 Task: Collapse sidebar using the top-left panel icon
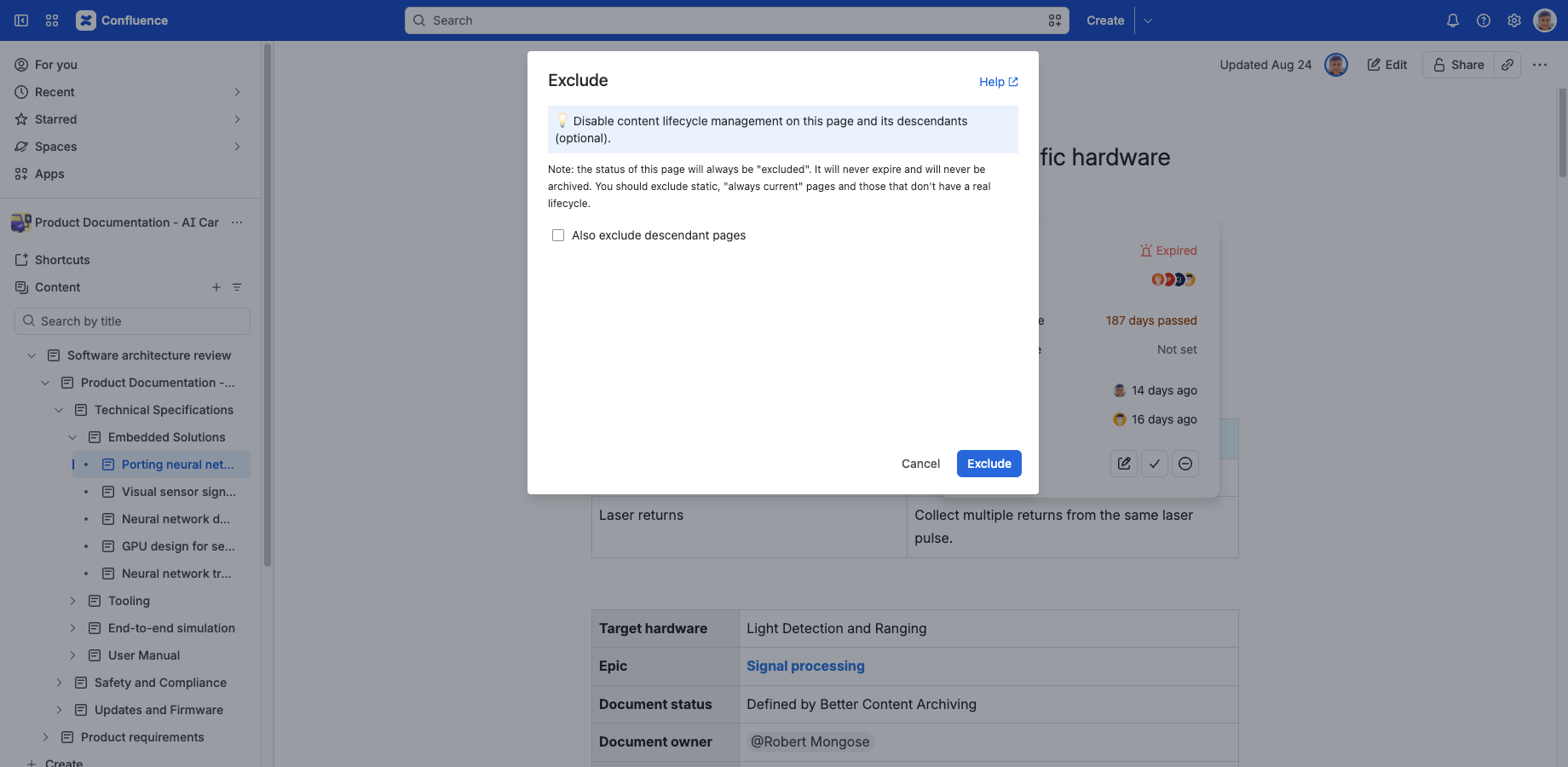point(21,20)
